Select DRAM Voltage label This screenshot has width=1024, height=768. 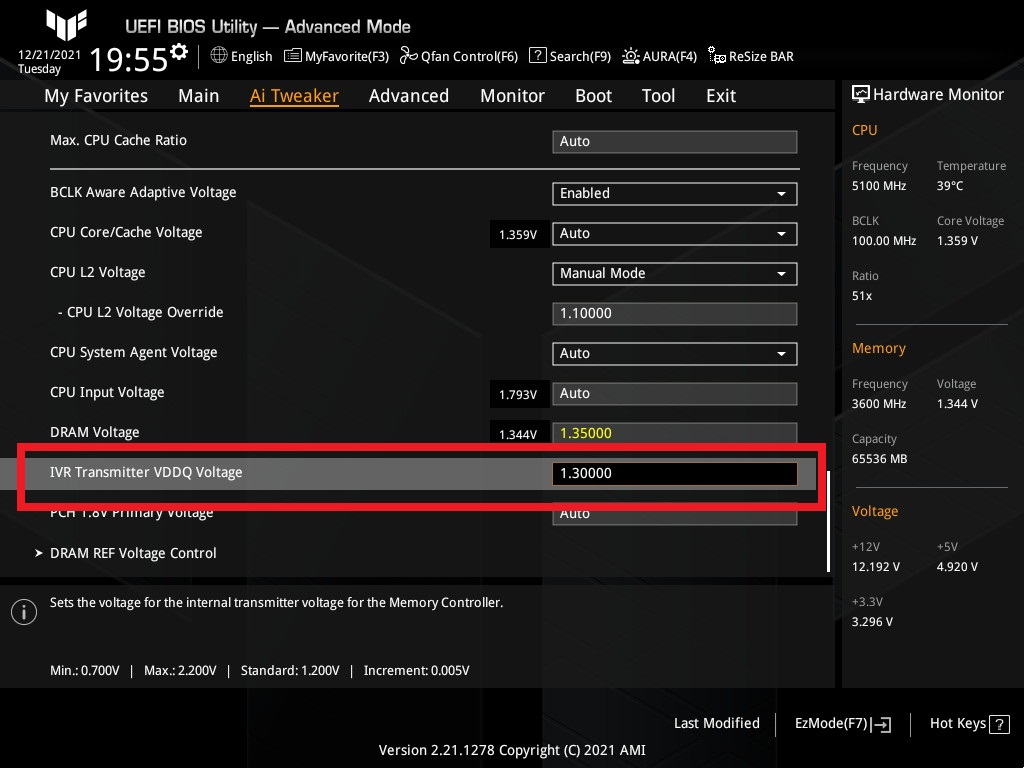pos(95,432)
